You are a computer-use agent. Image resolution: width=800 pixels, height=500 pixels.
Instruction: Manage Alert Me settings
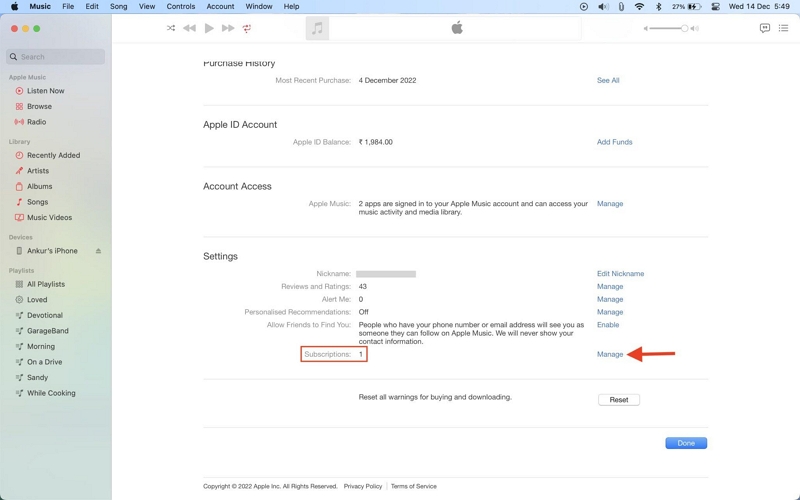tap(610, 299)
